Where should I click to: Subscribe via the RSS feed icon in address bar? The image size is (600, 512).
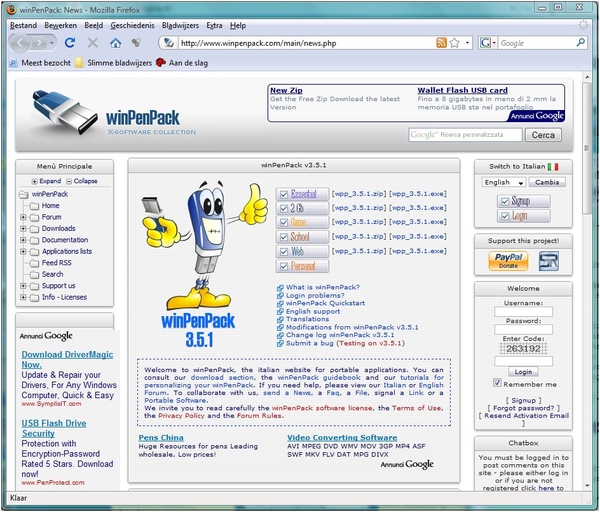tap(441, 43)
